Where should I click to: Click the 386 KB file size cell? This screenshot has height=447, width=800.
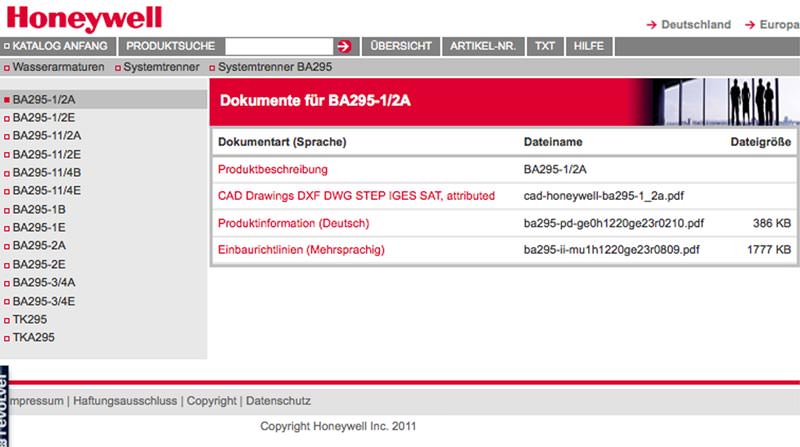[x=772, y=224]
